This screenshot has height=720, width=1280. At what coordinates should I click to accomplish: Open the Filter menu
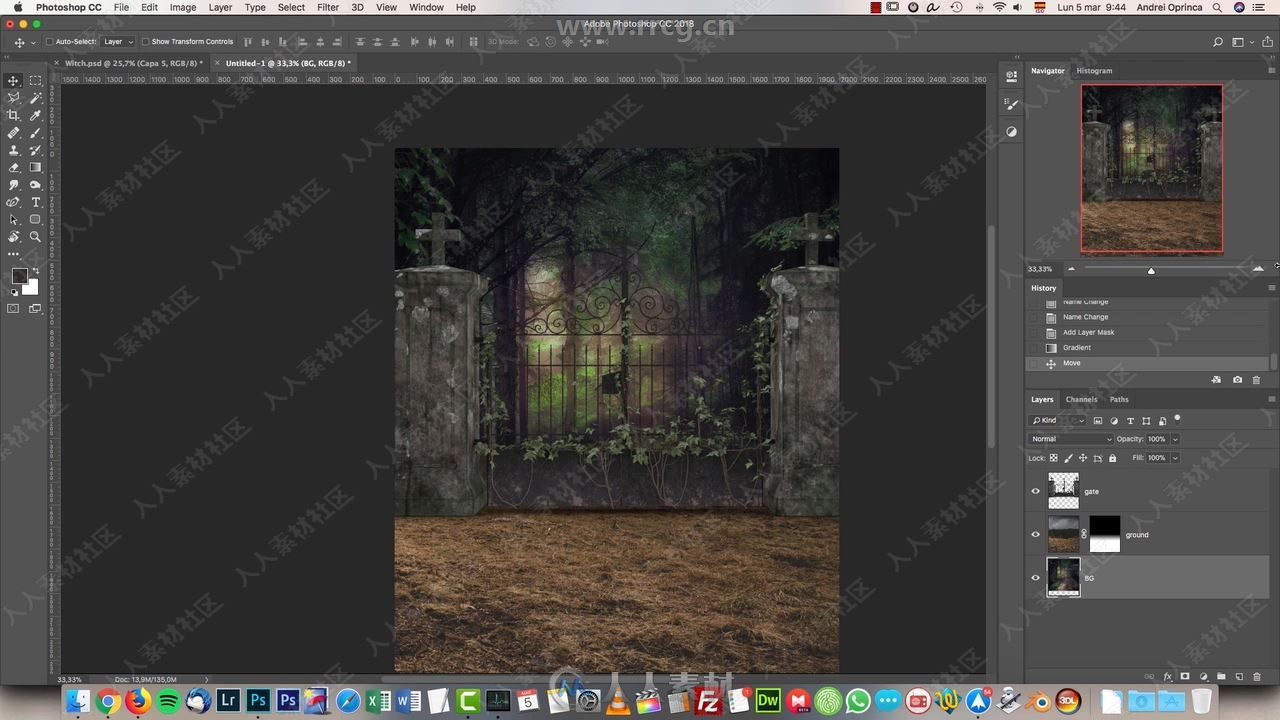[x=328, y=7]
